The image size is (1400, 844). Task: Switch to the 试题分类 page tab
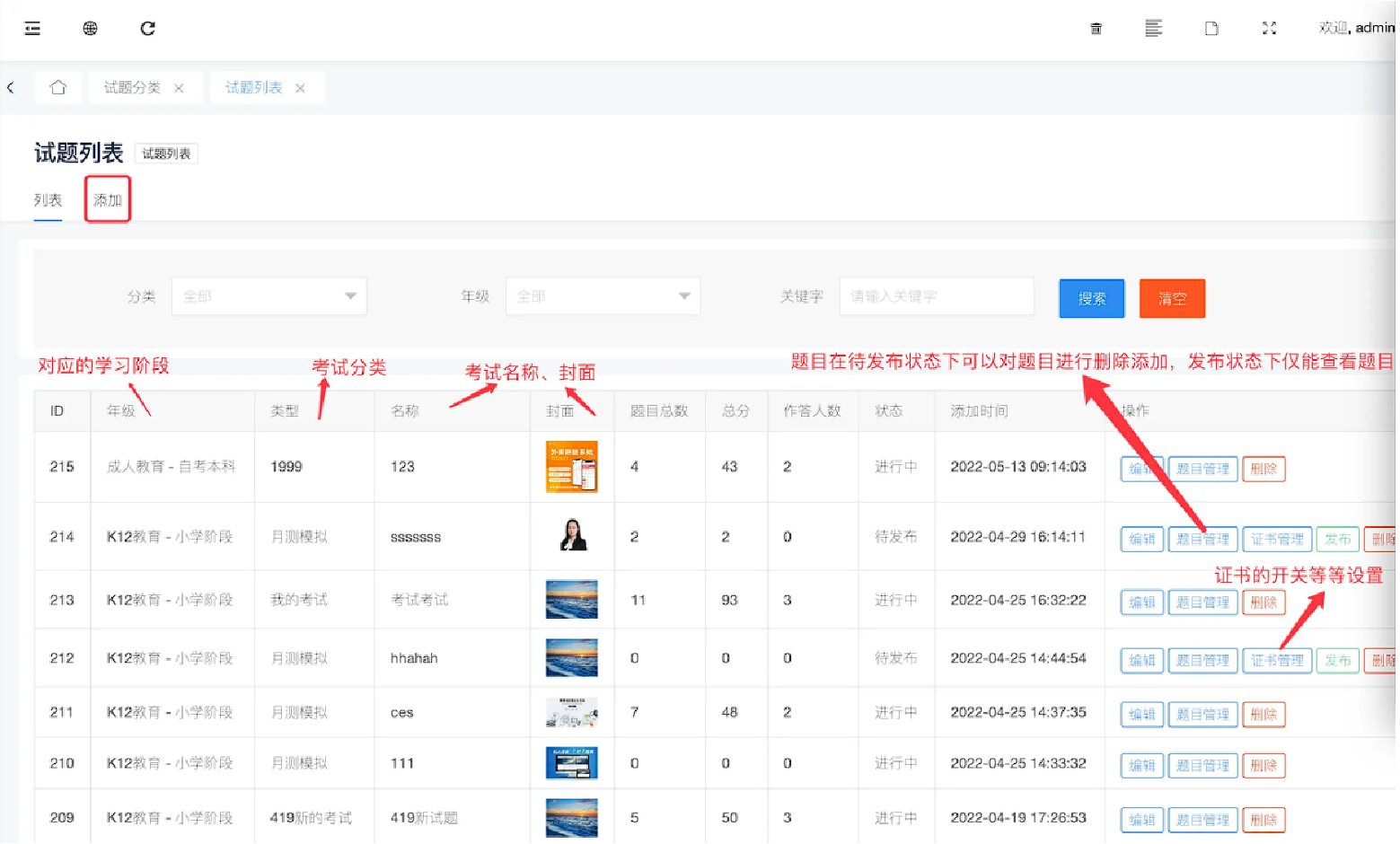click(x=132, y=88)
